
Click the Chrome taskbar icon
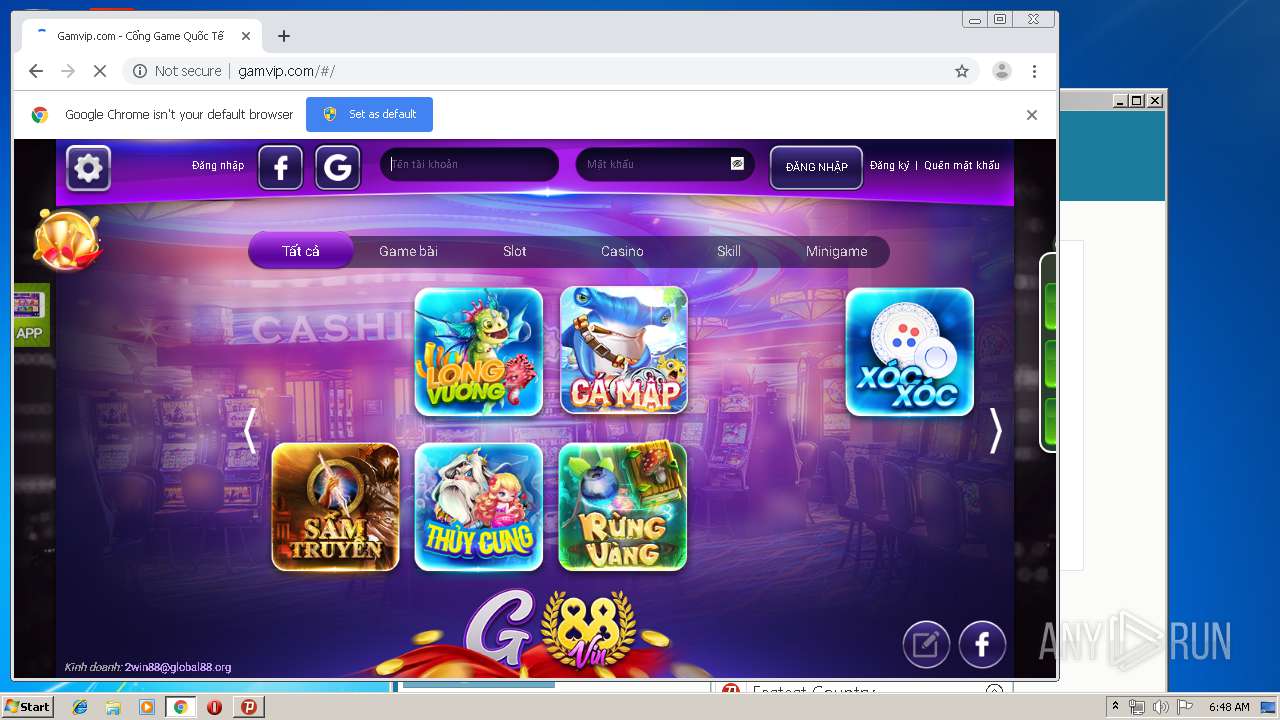pyautogui.click(x=181, y=707)
